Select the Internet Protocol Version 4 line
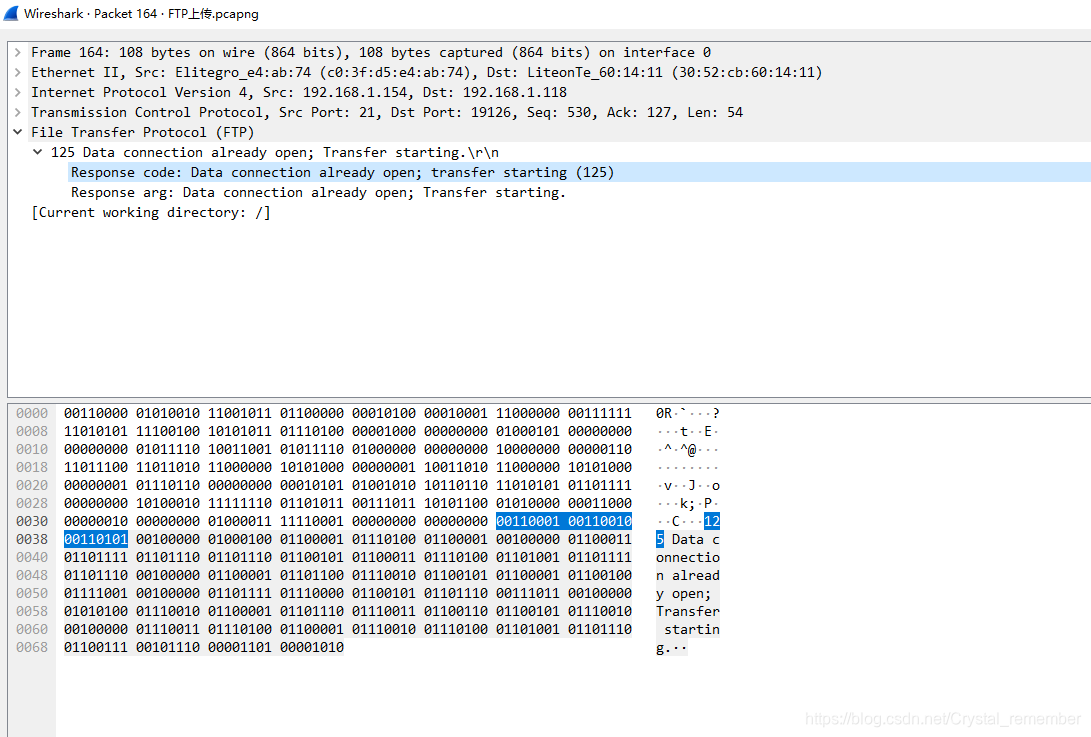The height and width of the screenshot is (737, 1091). click(299, 93)
